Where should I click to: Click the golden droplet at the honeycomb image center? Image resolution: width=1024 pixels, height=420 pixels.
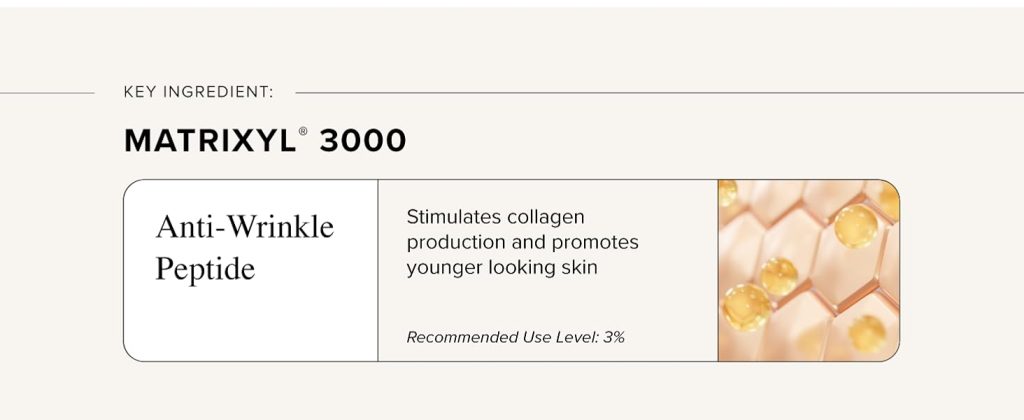(x=778, y=275)
